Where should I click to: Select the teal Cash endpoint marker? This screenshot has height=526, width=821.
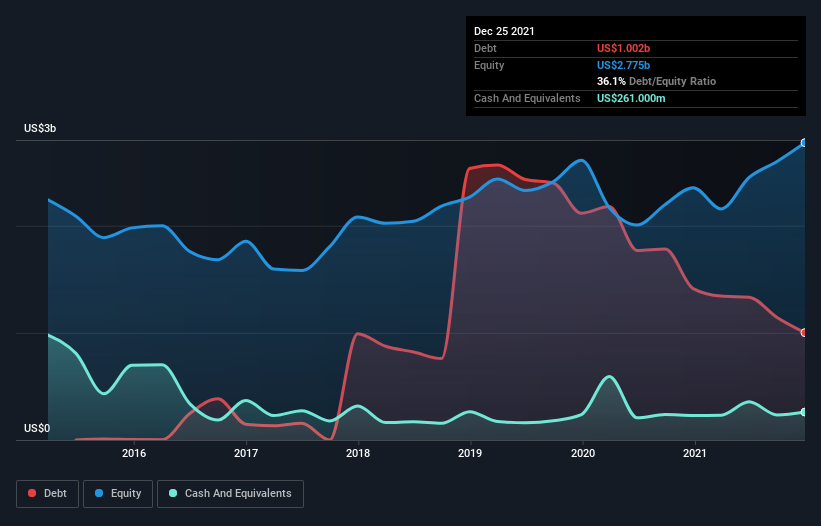804,412
